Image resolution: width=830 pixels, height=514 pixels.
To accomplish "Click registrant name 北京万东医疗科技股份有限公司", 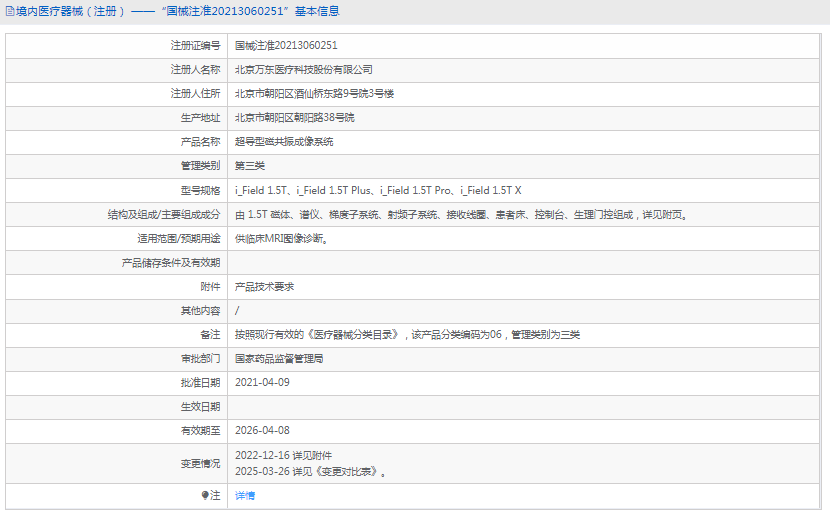I will (x=304, y=70).
